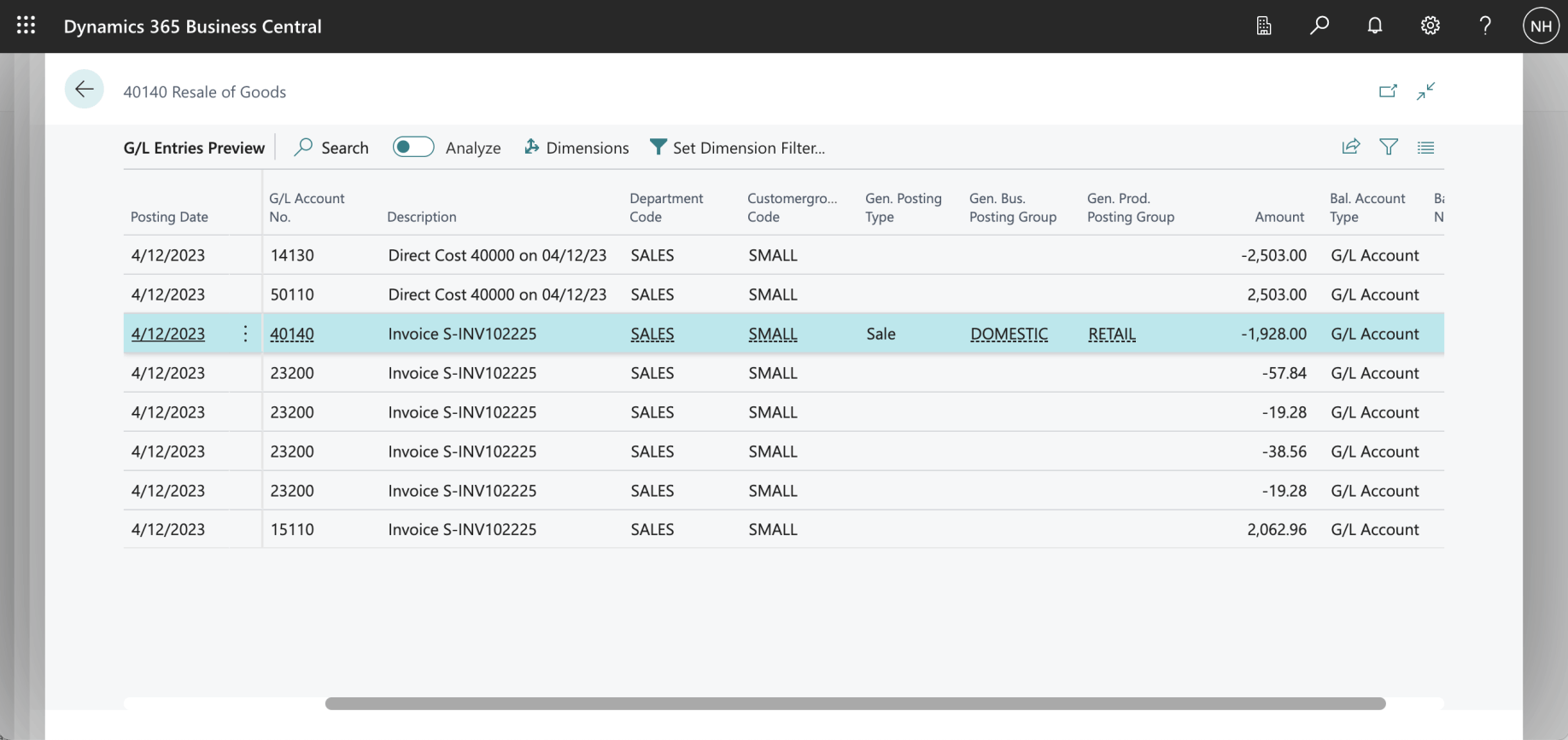Open page in new window icon
1568x740 pixels.
1388,91
